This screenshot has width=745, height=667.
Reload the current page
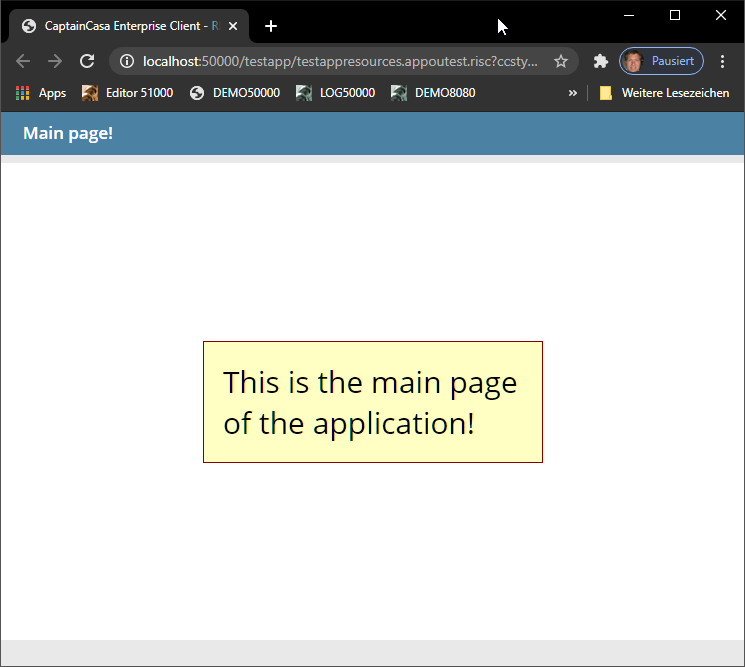pyautogui.click(x=87, y=61)
